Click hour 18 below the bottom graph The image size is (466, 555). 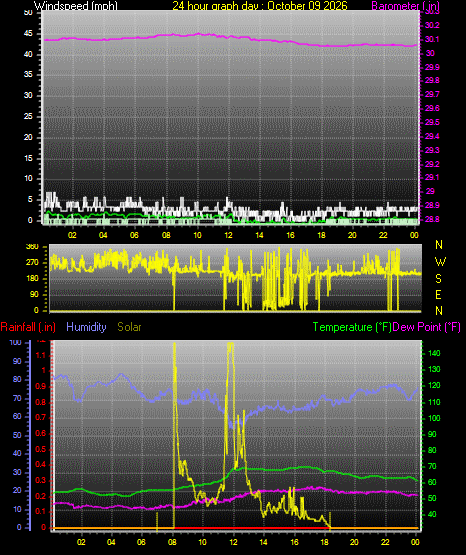click(324, 542)
